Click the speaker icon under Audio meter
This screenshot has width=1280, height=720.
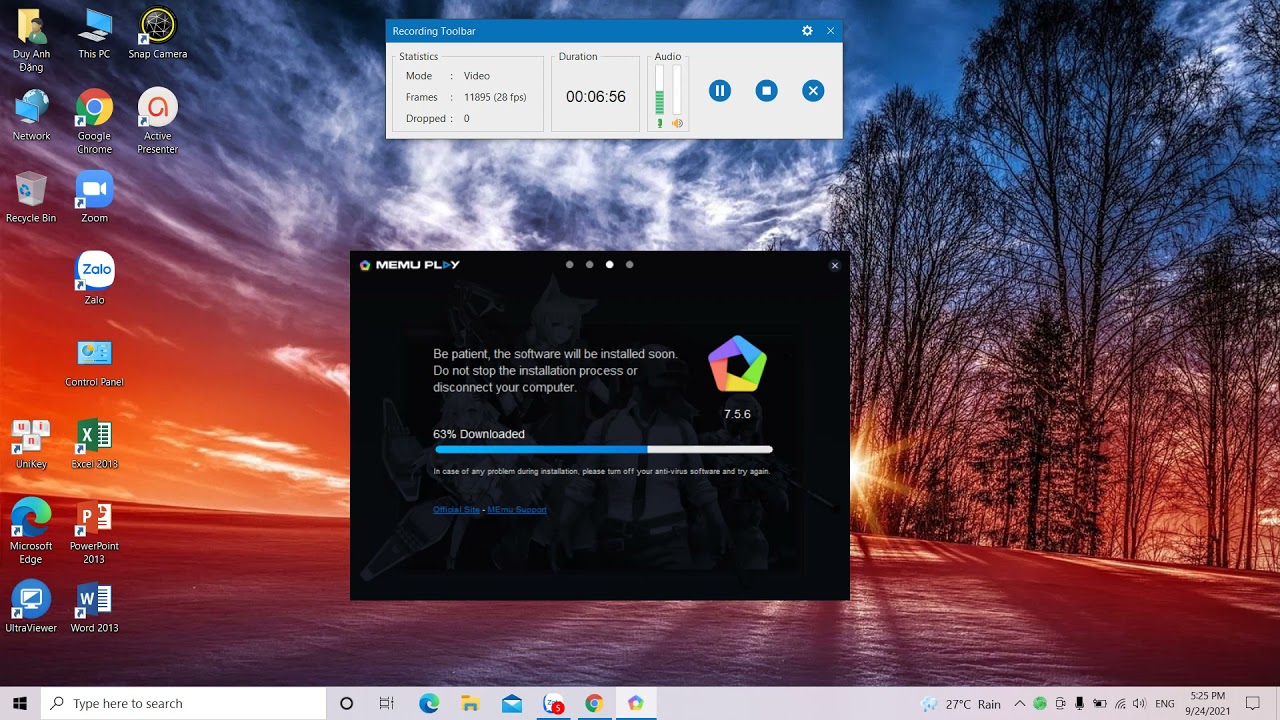click(677, 123)
